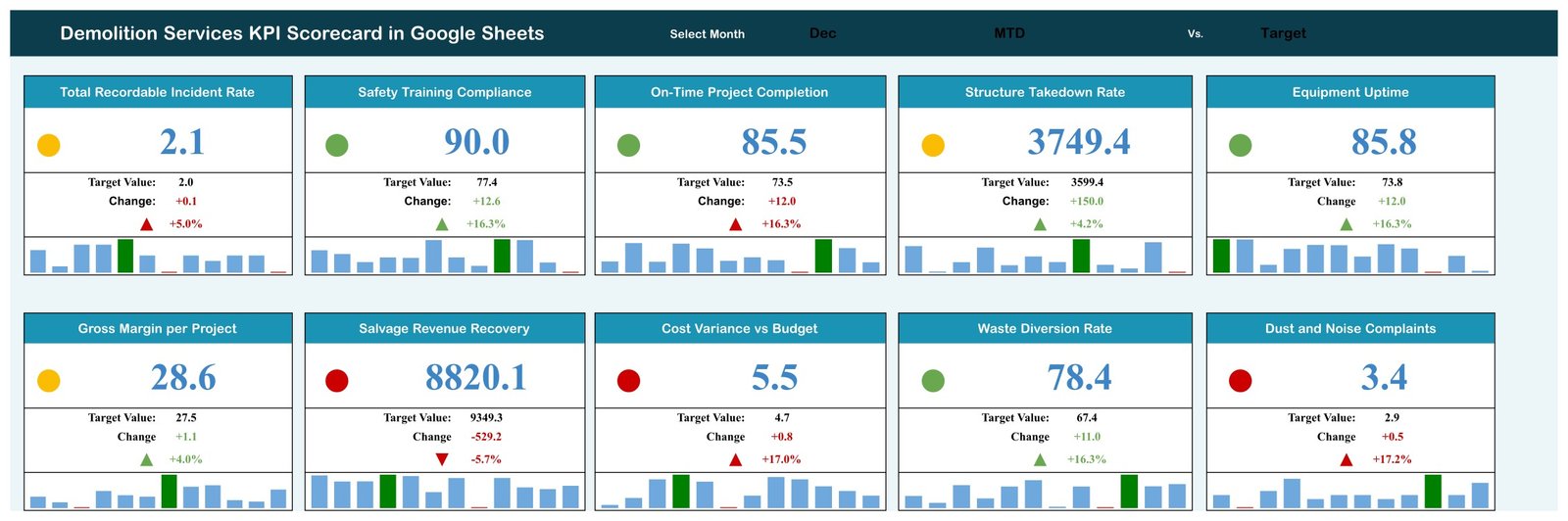
Task: Click the green up triangle in Waste Diversion Rate card
Action: pos(1040,459)
